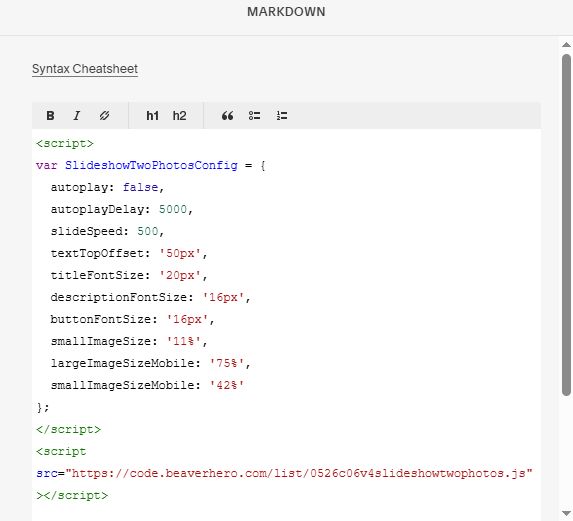Open the Syntax Cheatsheet link

[85, 69]
